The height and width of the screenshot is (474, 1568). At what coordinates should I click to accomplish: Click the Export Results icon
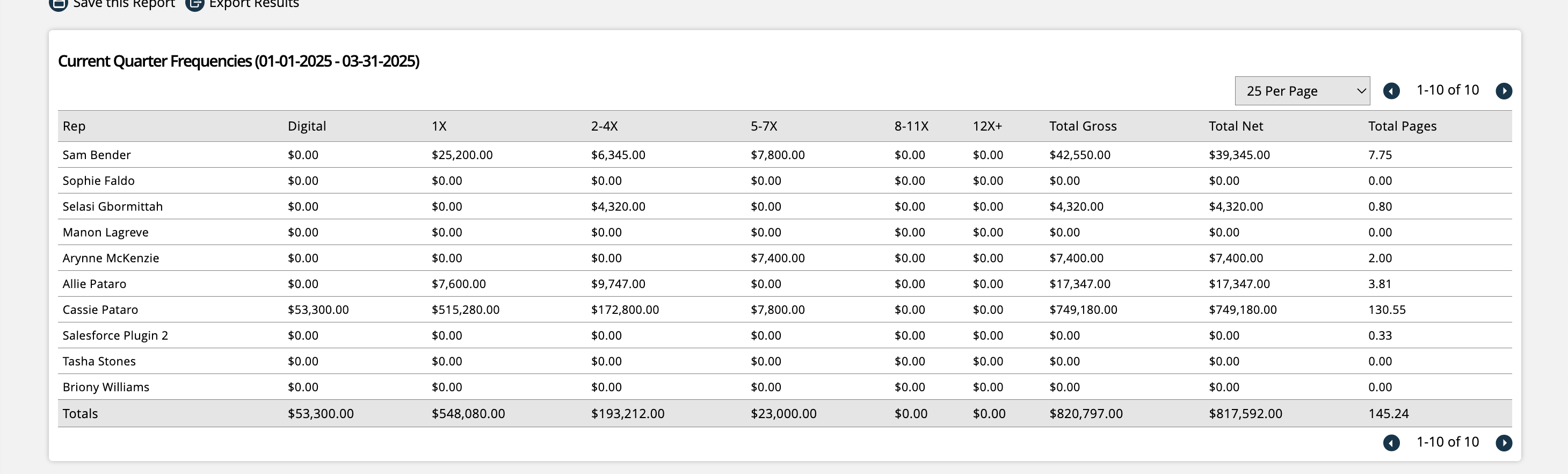coord(194,4)
